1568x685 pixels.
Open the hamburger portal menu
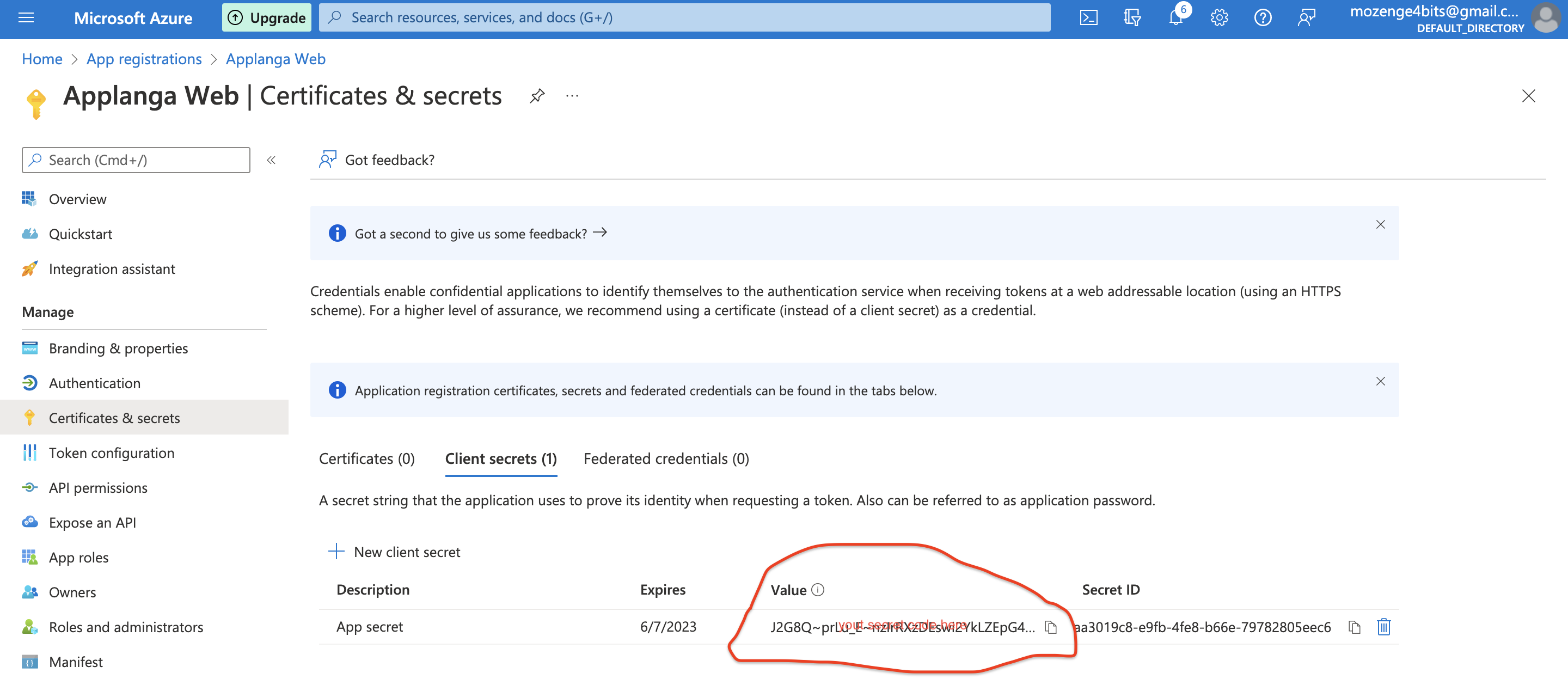click(x=26, y=17)
